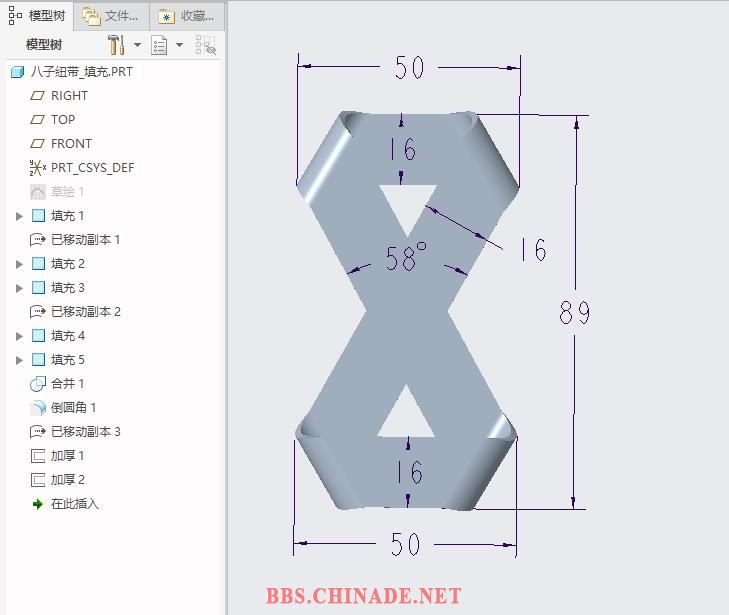Select the 填充 3 label
729x615 pixels.
[68, 288]
